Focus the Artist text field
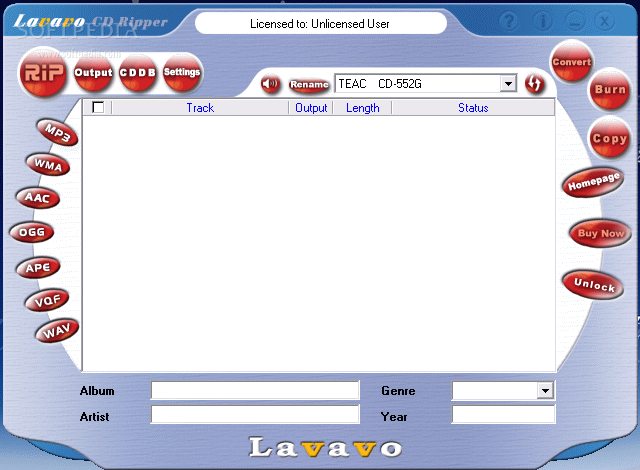Image resolution: width=640 pixels, height=470 pixels. point(255,415)
